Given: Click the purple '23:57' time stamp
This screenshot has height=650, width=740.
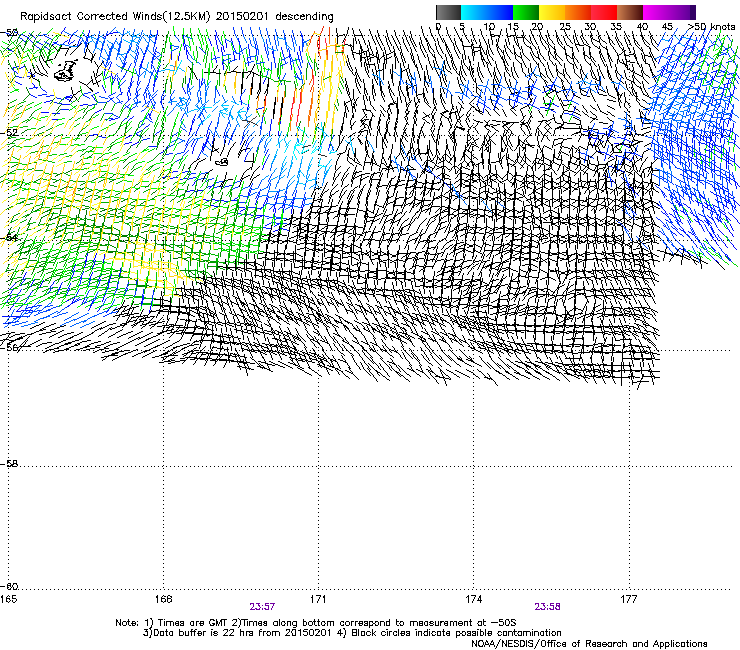Looking at the screenshot, I should [x=262, y=607].
